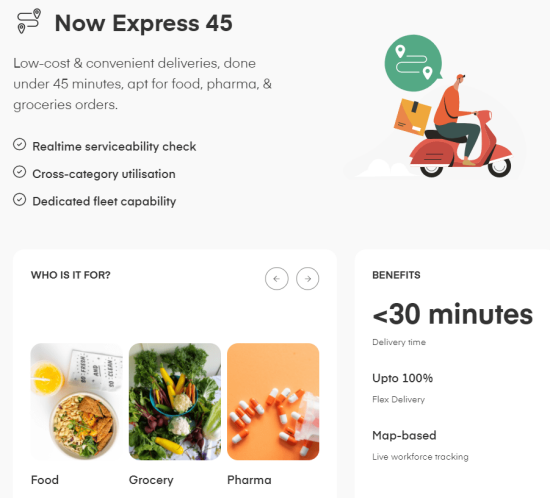Select the Pharma label
Image resolution: width=550 pixels, height=498 pixels.
click(249, 480)
